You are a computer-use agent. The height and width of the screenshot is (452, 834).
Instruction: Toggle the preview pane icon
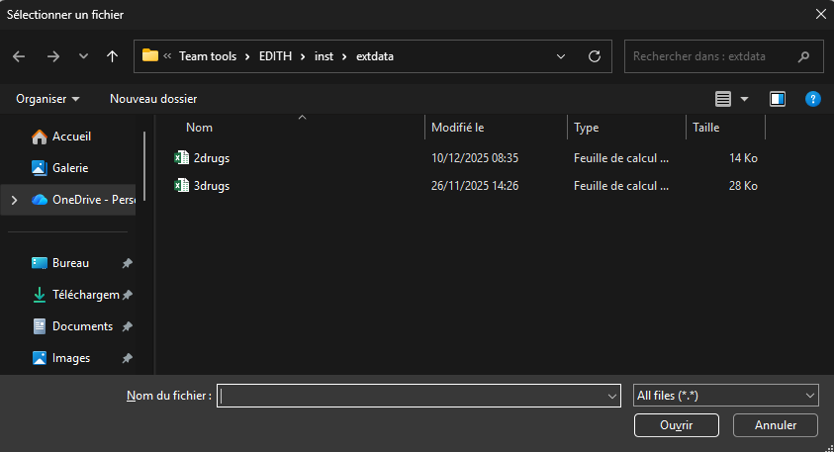pyautogui.click(x=777, y=99)
